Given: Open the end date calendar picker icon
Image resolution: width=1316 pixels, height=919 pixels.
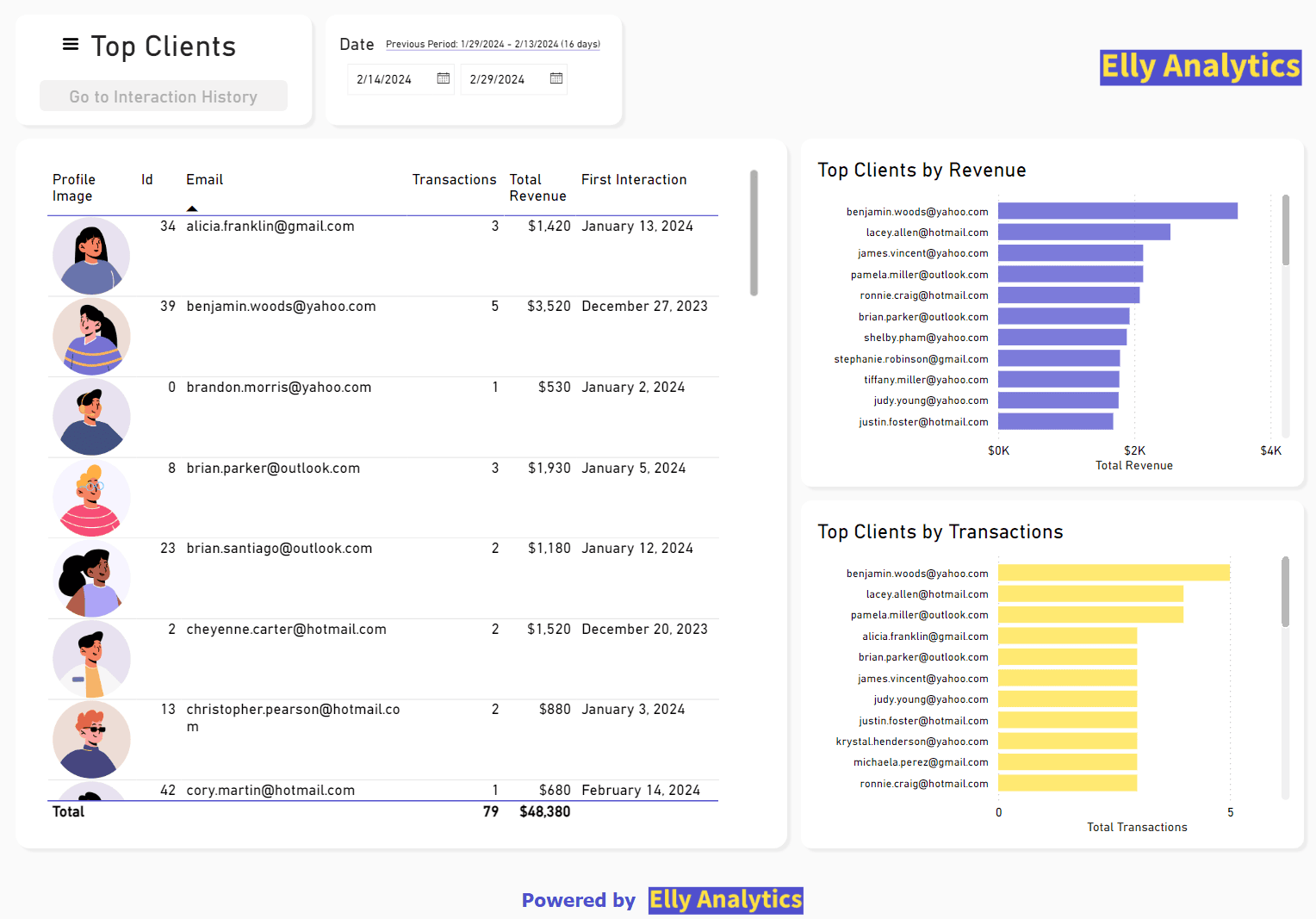Looking at the screenshot, I should tap(556, 78).
